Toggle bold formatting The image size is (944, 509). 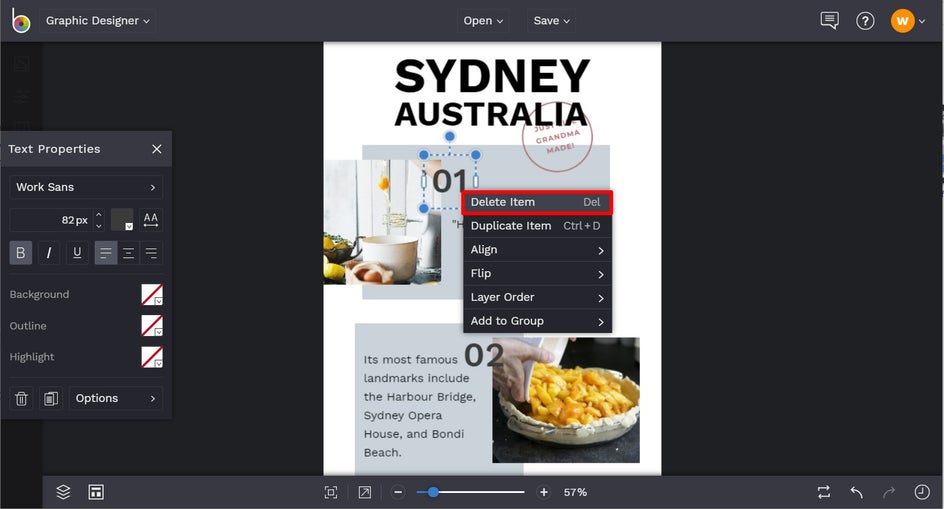(x=20, y=253)
